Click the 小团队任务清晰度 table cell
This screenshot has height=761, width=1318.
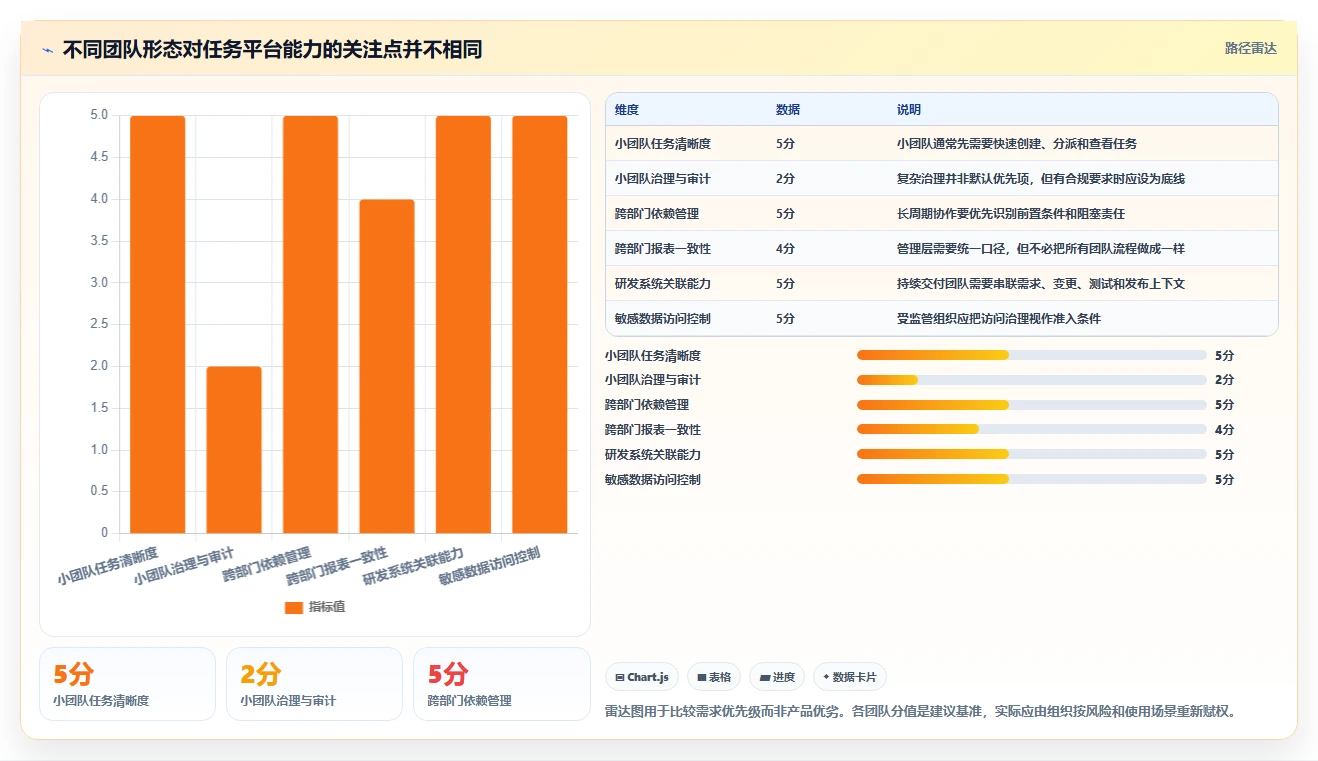click(x=663, y=144)
